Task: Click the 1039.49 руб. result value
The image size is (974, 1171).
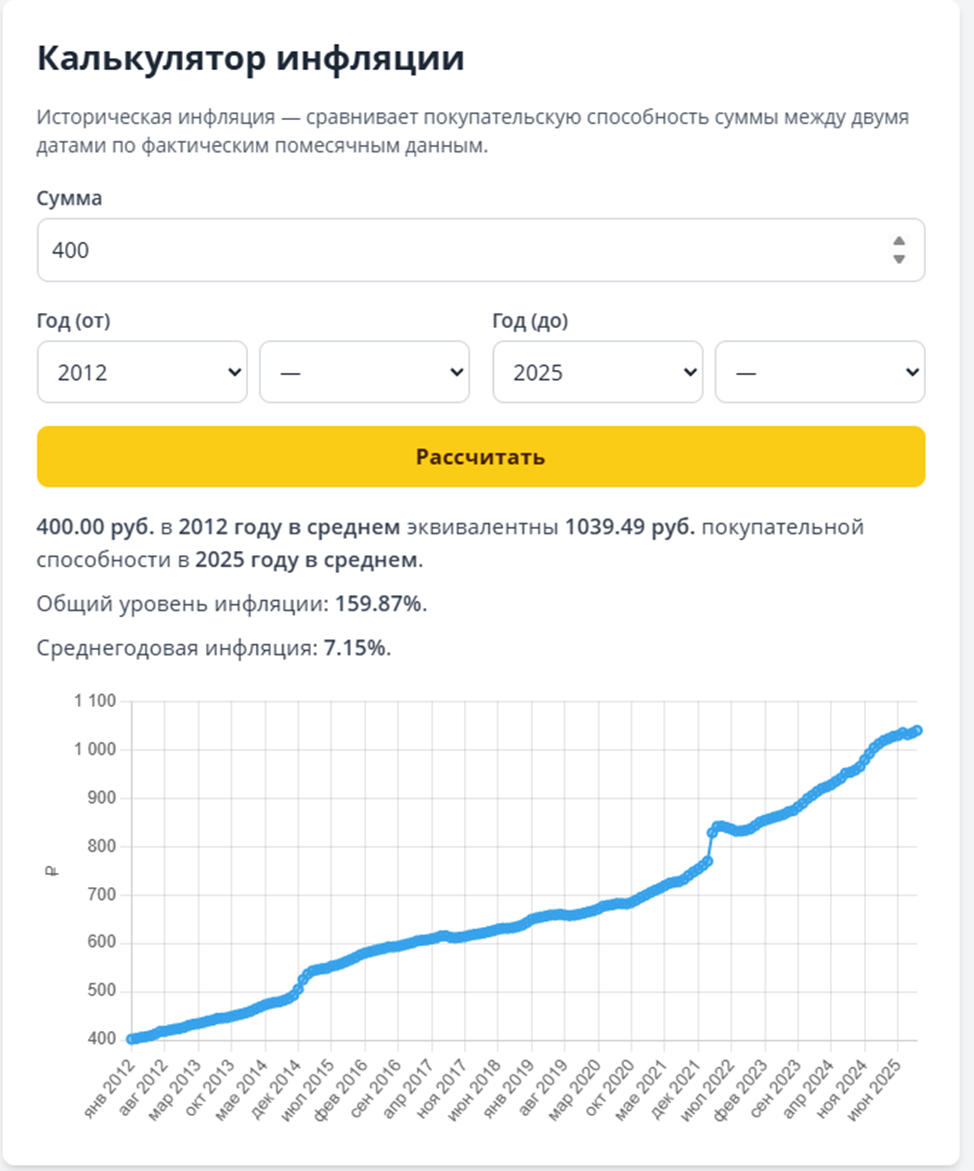Action: pos(630,527)
